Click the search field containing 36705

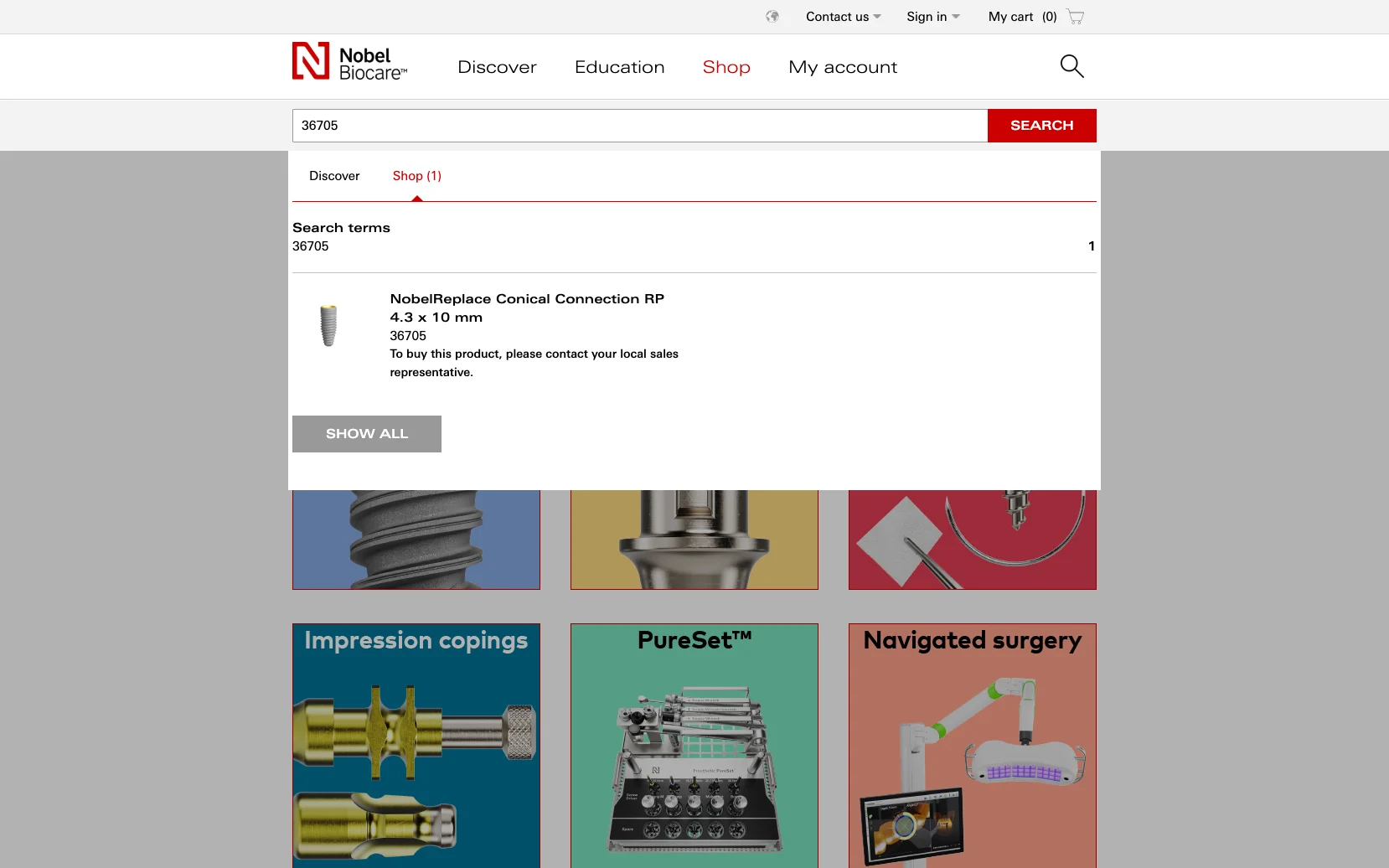pyautogui.click(x=640, y=126)
